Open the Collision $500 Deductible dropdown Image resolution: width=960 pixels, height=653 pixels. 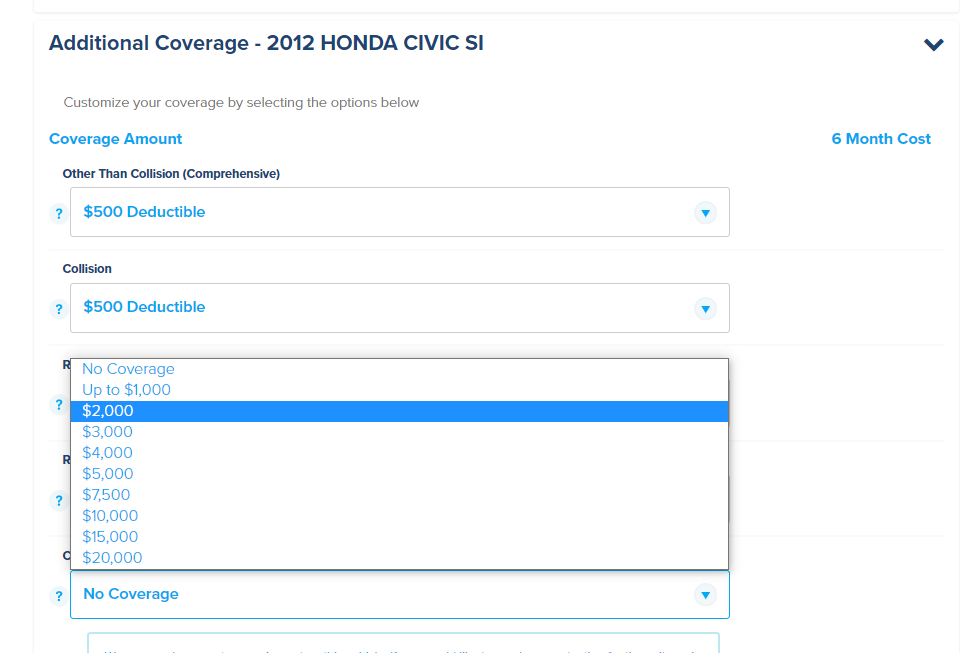pyautogui.click(x=400, y=308)
